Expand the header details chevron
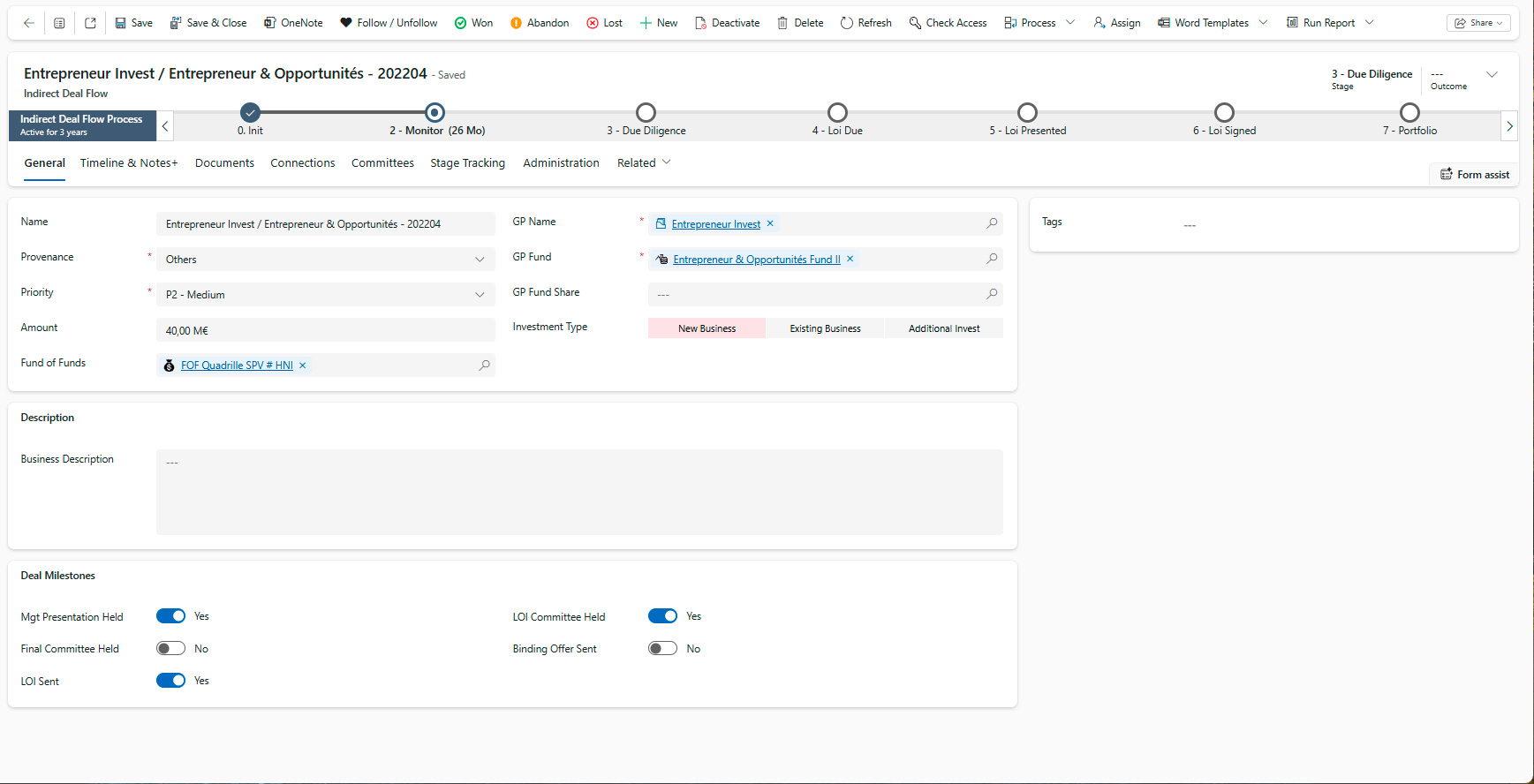 1492,75
